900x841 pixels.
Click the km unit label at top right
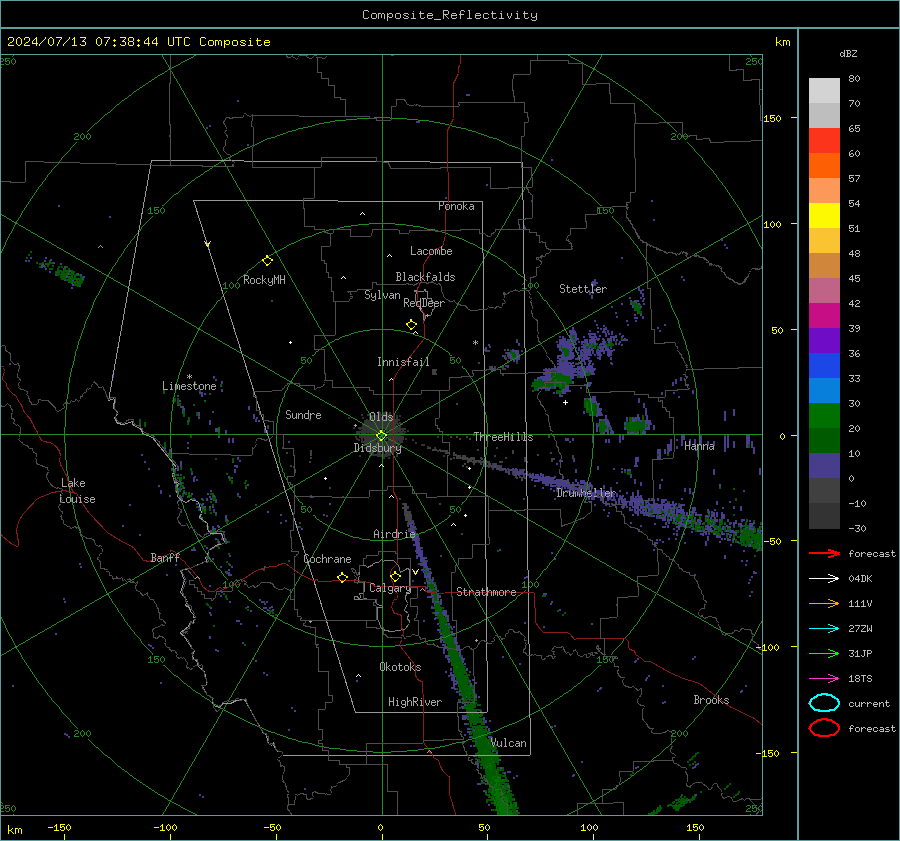coord(782,42)
